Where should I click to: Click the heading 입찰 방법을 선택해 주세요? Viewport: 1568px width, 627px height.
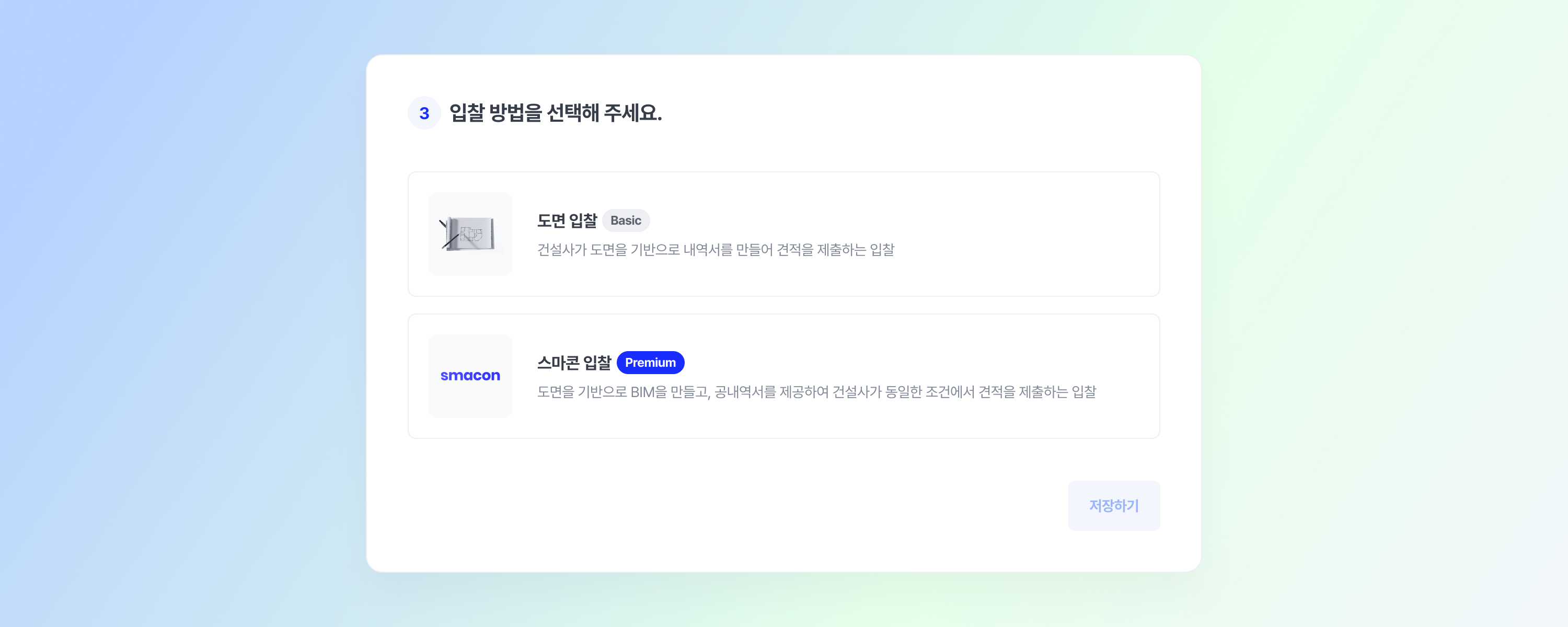point(555,113)
